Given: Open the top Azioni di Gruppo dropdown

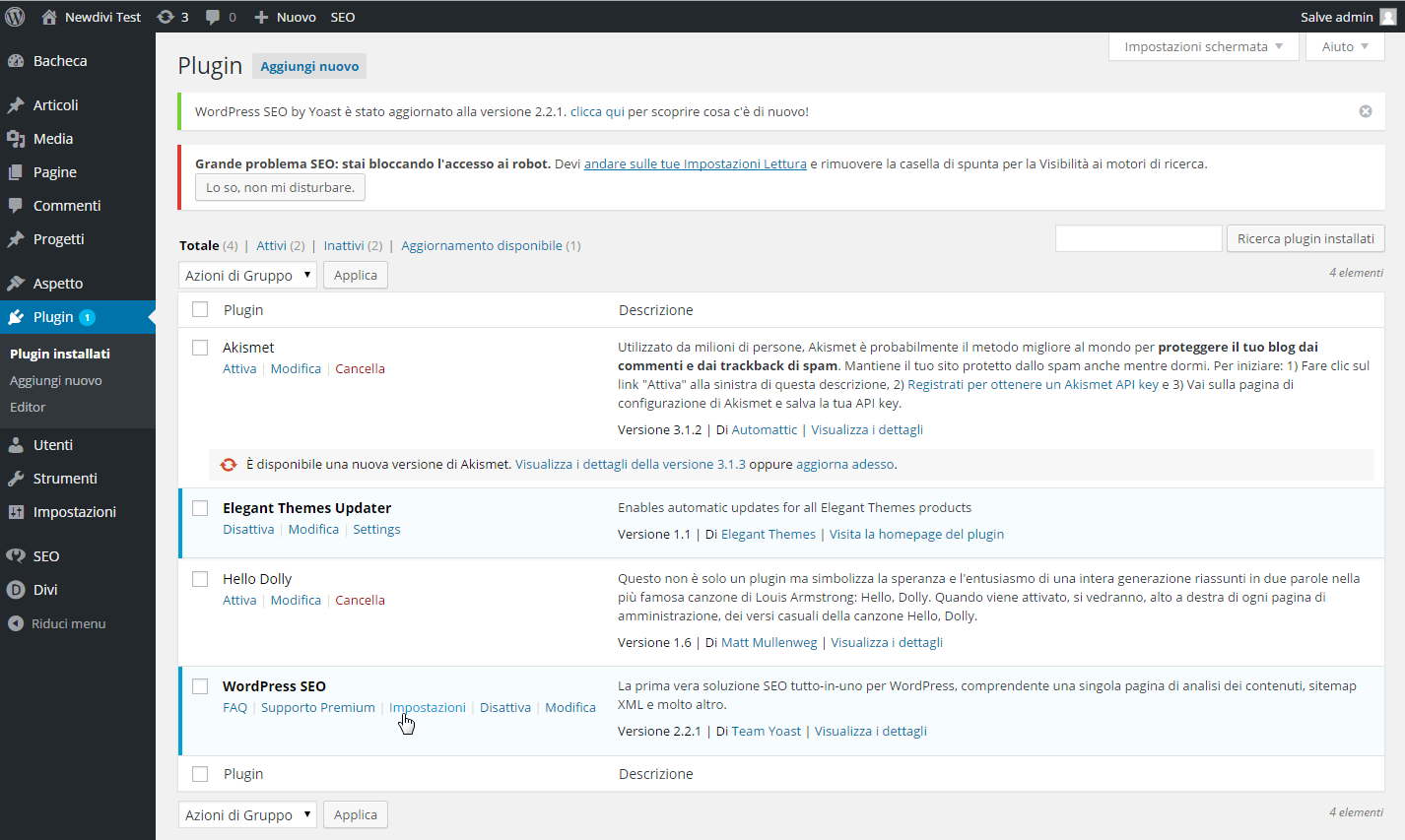Looking at the screenshot, I should point(247,276).
